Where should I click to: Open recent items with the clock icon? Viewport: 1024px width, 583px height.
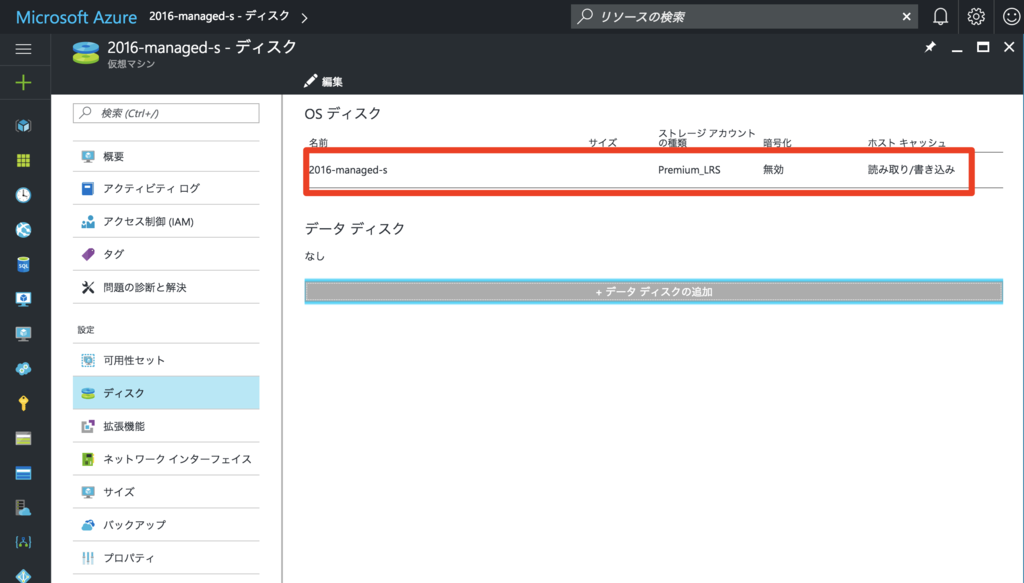pos(23,195)
